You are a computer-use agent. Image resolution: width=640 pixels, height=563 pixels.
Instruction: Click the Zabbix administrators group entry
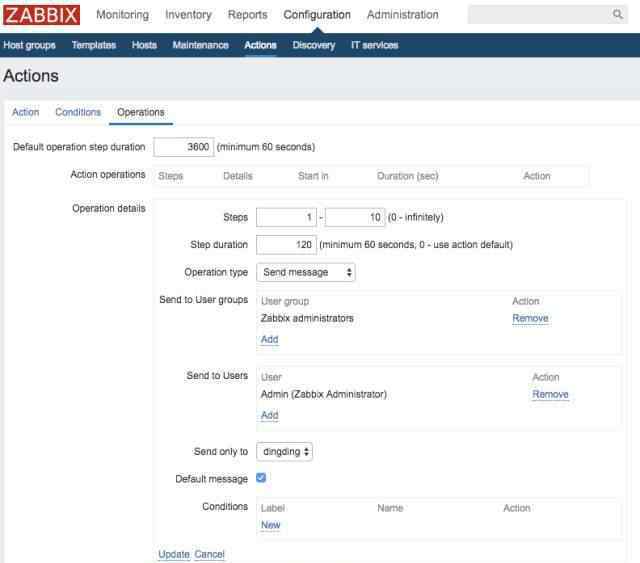coord(307,318)
